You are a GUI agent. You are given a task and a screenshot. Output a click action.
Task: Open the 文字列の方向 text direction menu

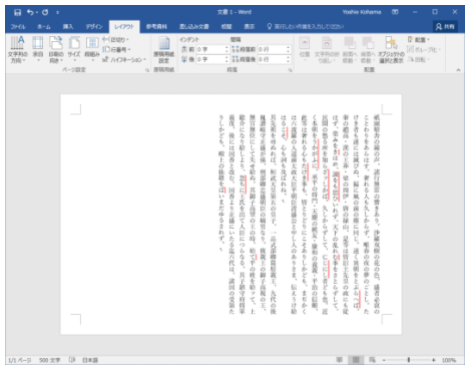click(x=17, y=49)
